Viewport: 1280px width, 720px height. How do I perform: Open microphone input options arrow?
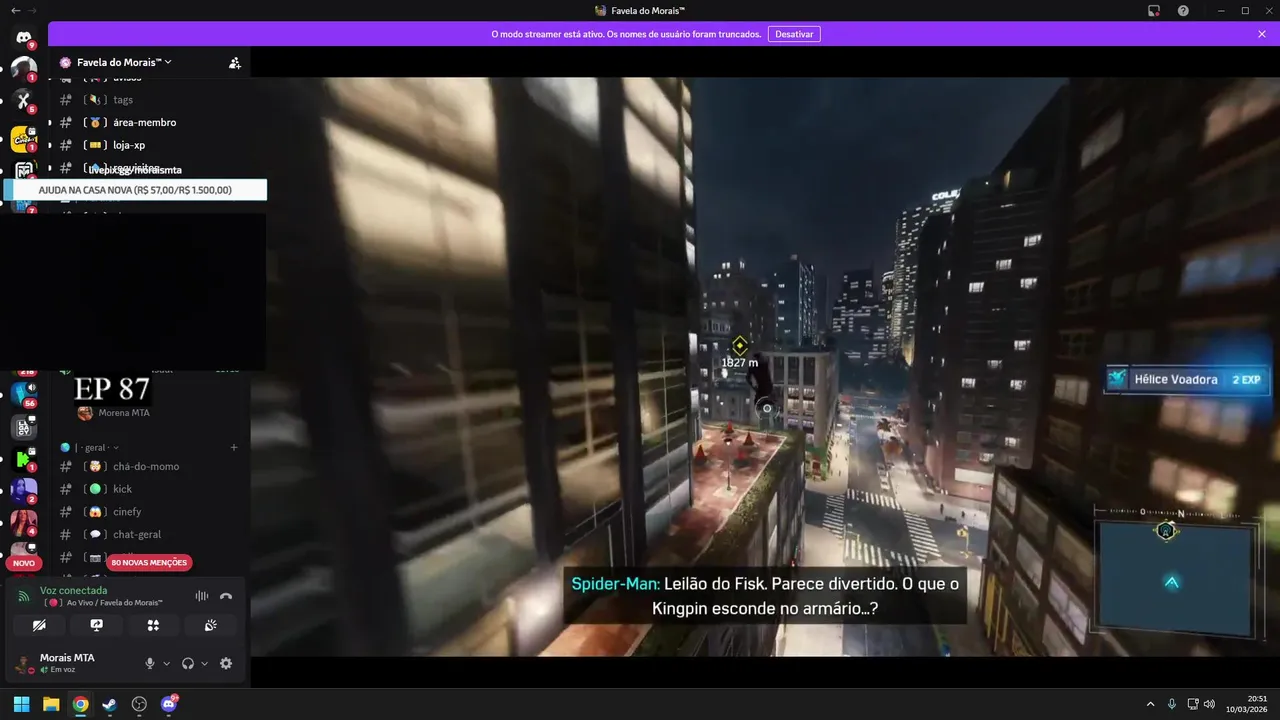pos(167,663)
